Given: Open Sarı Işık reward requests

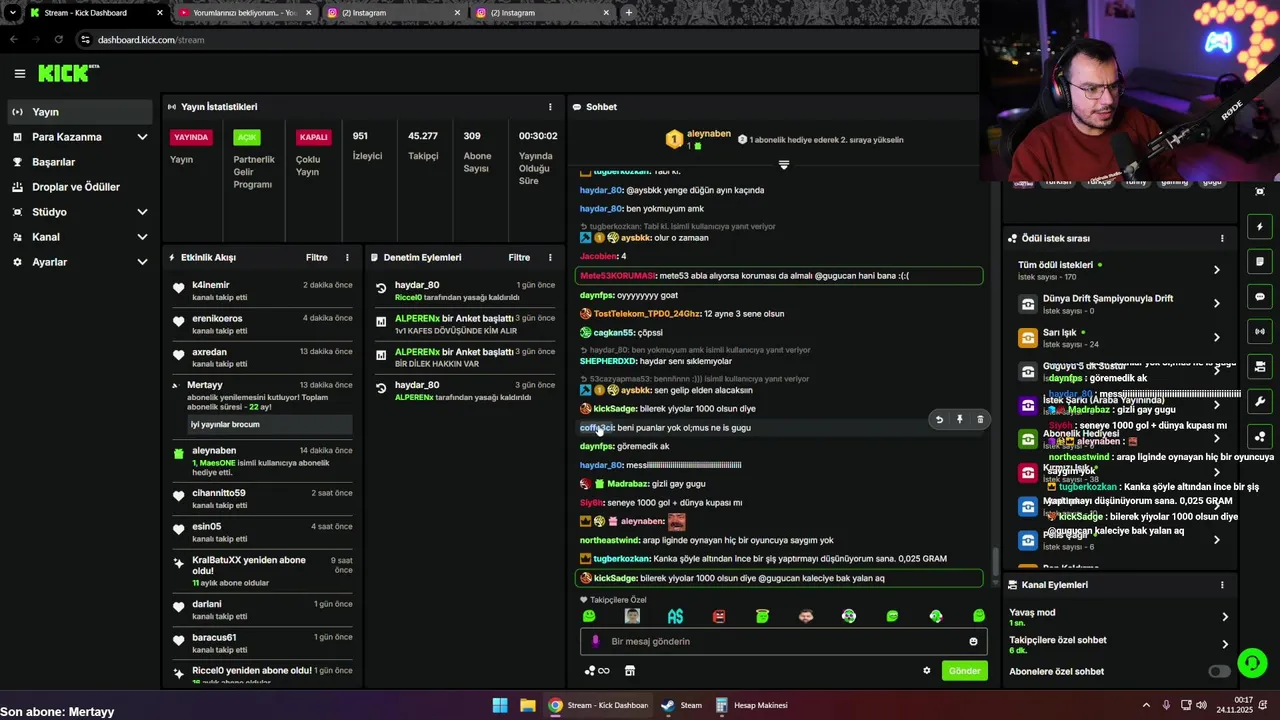Looking at the screenshot, I should (1119, 338).
